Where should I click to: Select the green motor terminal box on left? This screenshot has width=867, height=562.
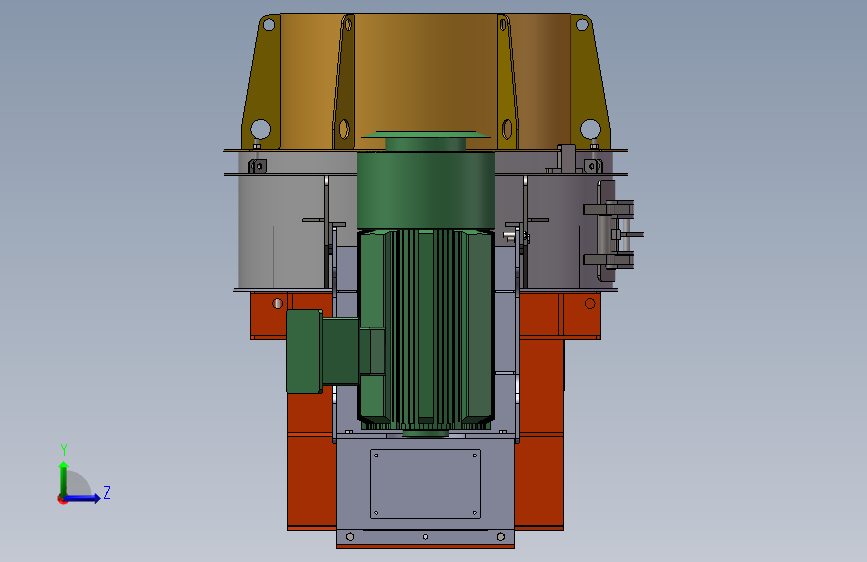304,351
